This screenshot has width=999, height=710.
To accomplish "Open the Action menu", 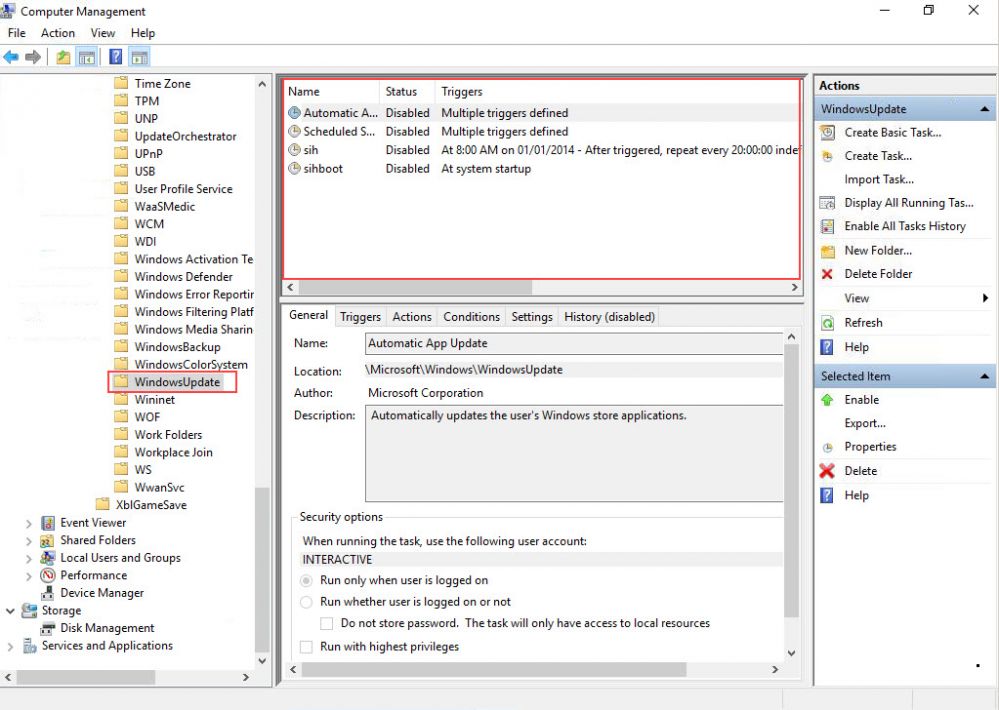I will [x=57, y=32].
